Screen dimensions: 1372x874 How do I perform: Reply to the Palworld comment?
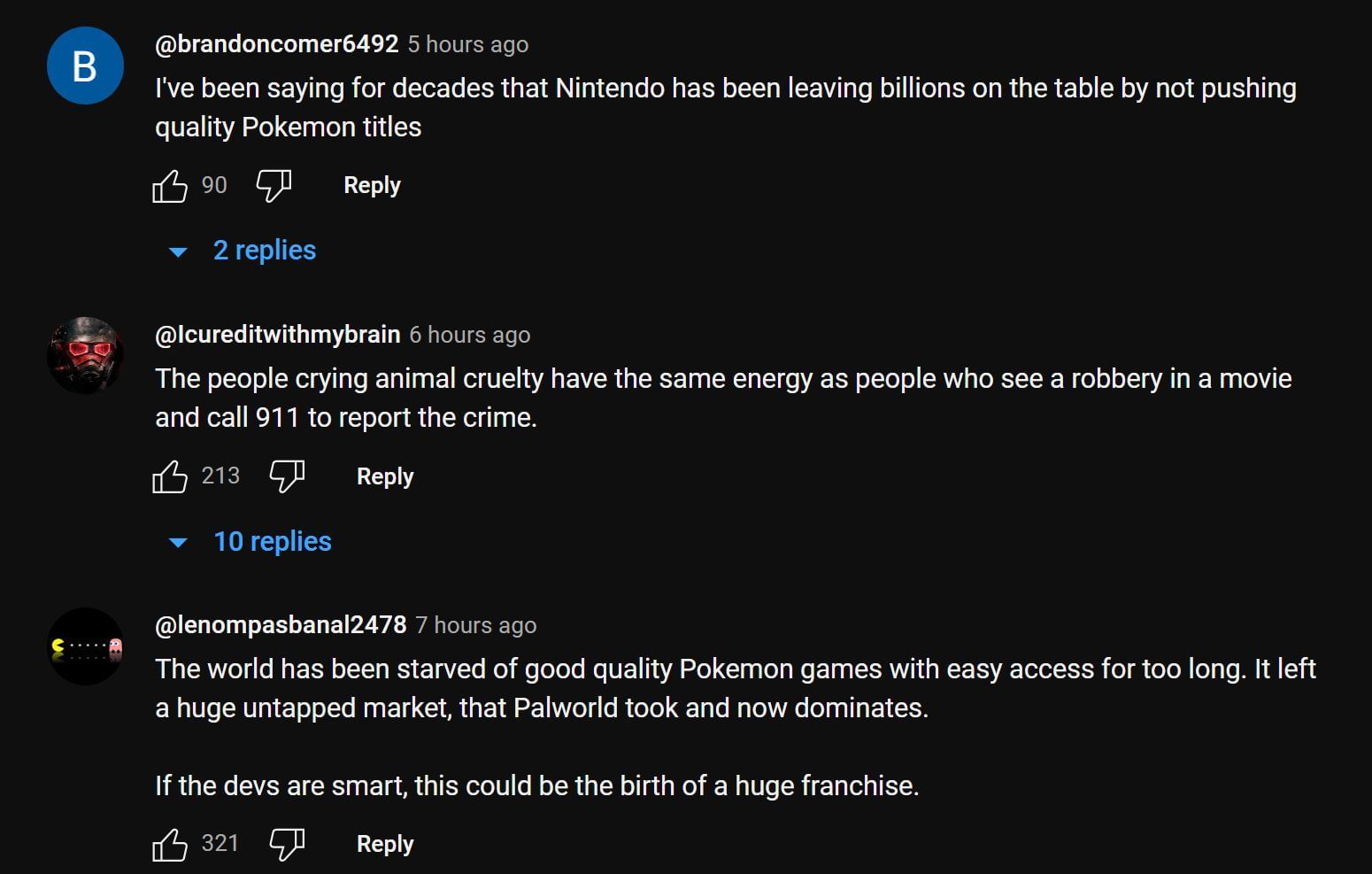pos(385,845)
